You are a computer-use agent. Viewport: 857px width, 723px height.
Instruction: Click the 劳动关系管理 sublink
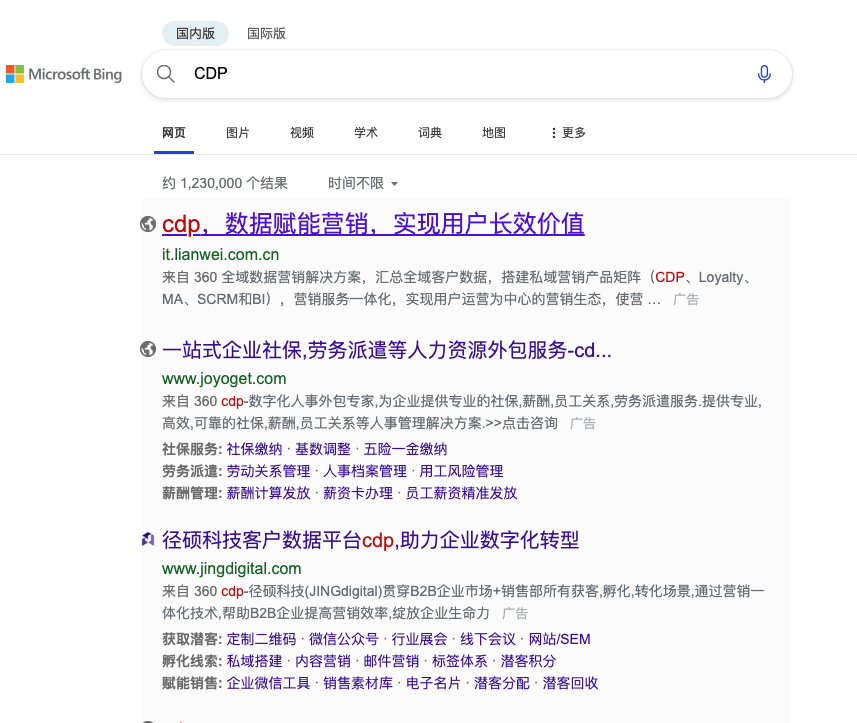[x=268, y=471]
